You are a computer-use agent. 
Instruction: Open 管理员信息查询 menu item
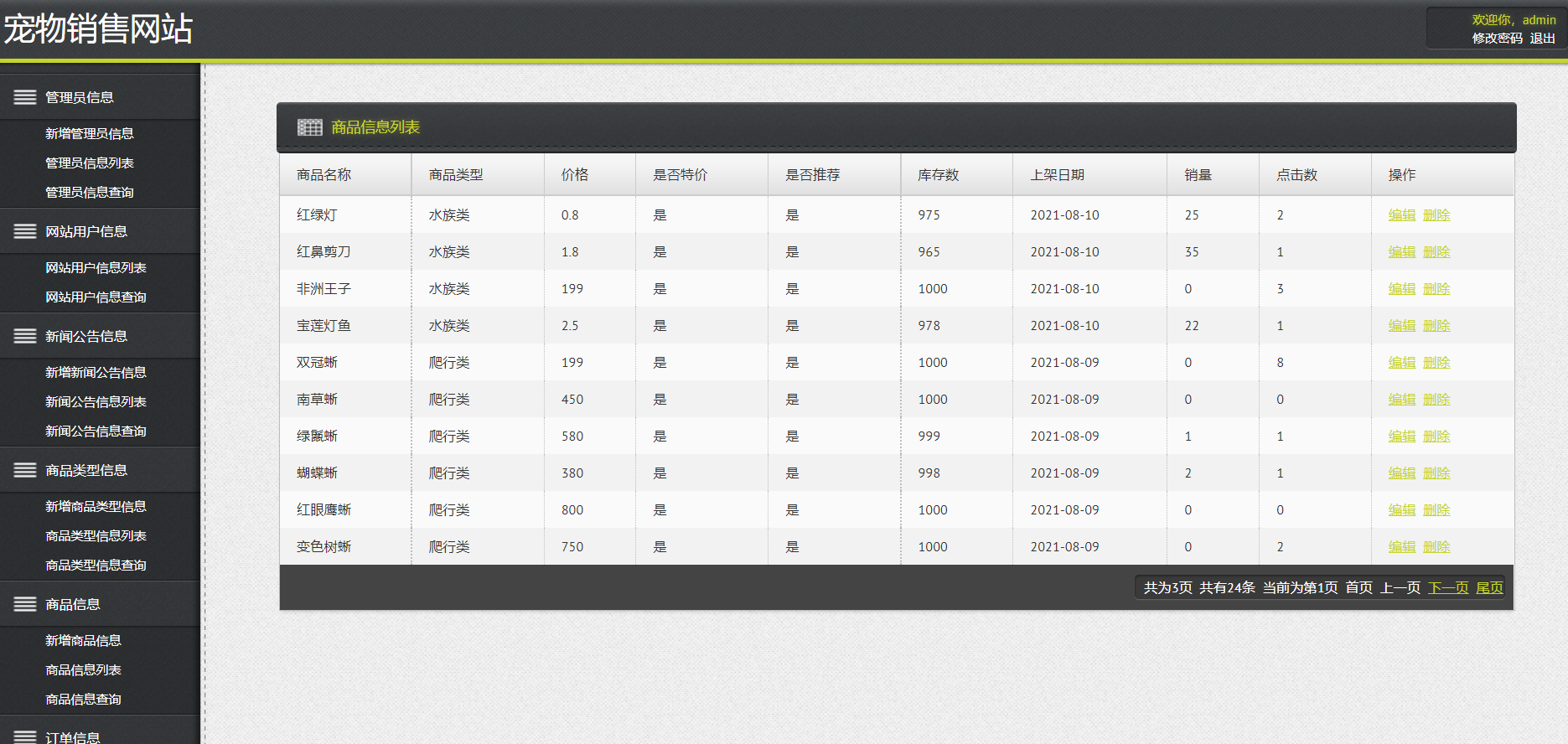90,192
